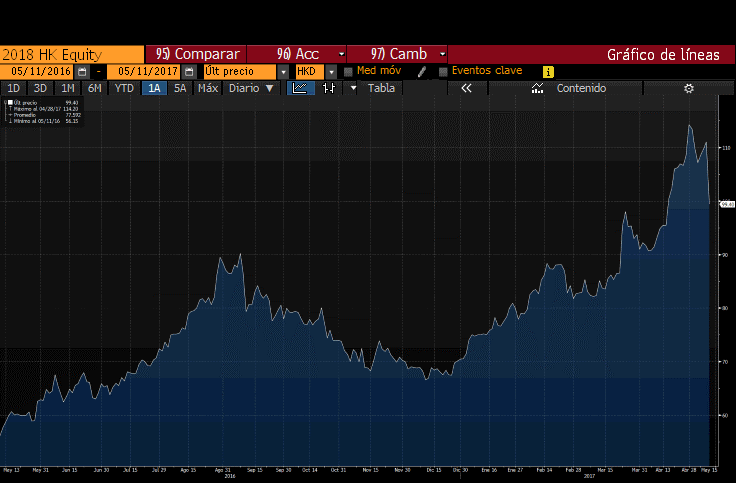
Task: Expand the 96) Acc menu
Action: [297, 54]
